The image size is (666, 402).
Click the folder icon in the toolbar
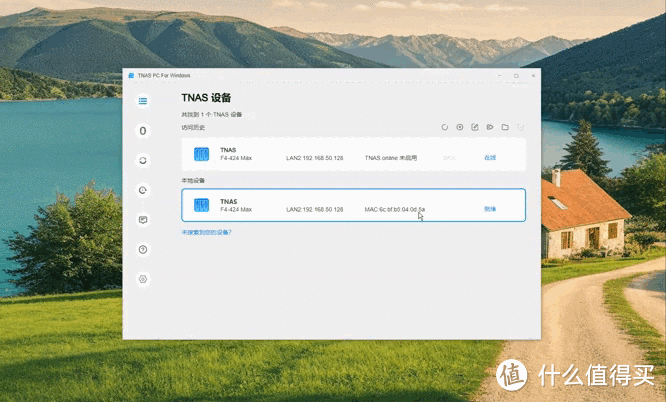[505, 127]
